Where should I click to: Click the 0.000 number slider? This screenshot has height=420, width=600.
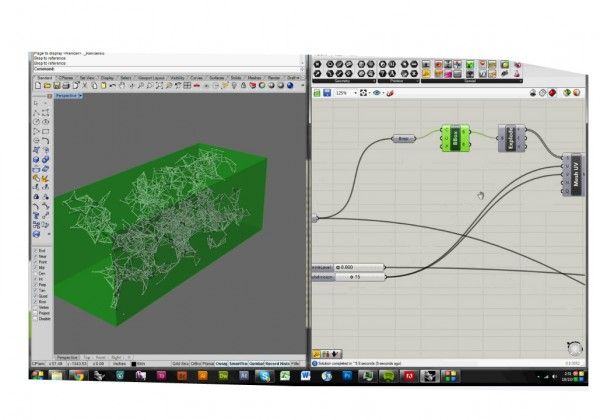pyautogui.click(x=348, y=267)
